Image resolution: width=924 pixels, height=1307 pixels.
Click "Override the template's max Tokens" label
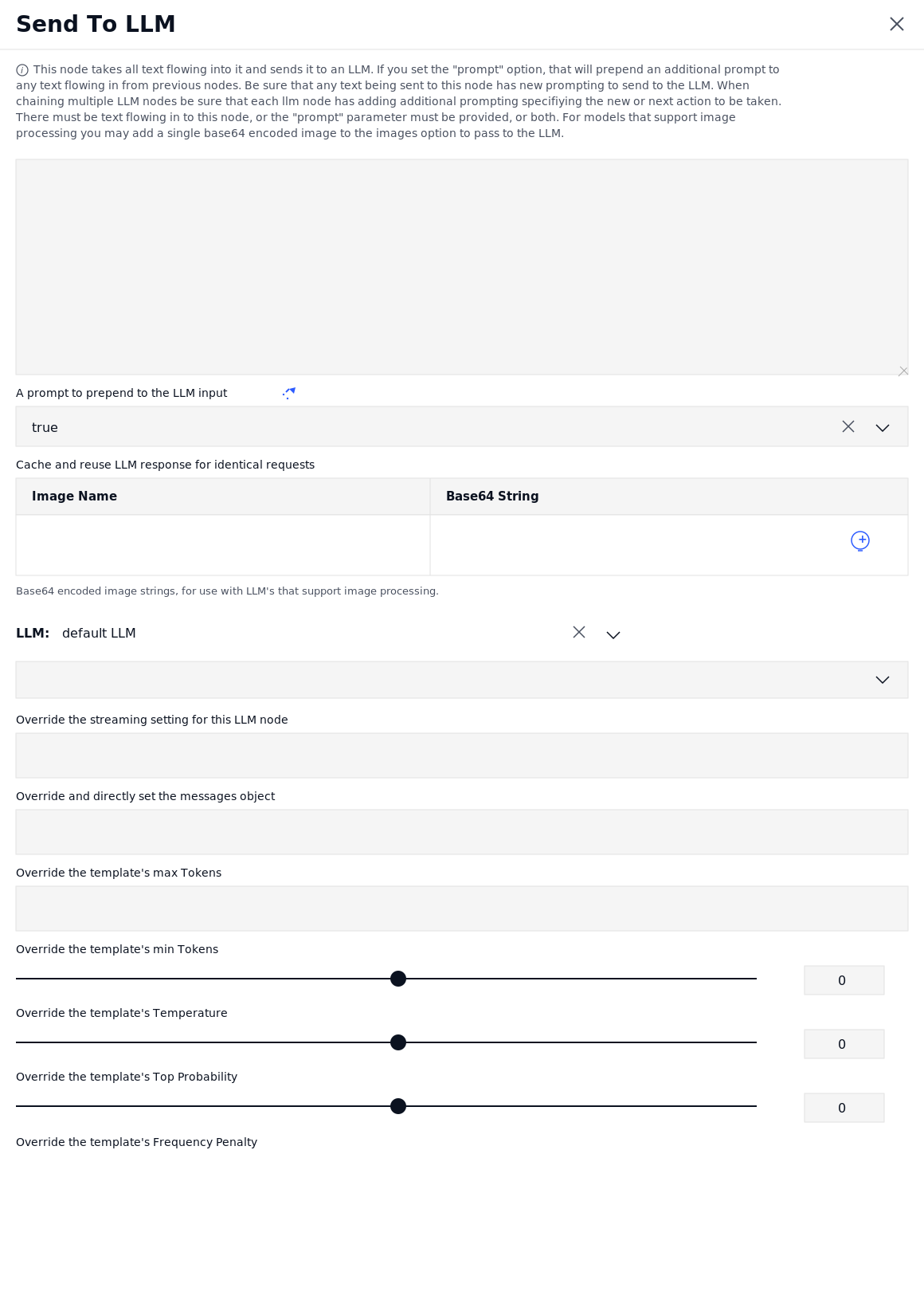click(x=119, y=873)
